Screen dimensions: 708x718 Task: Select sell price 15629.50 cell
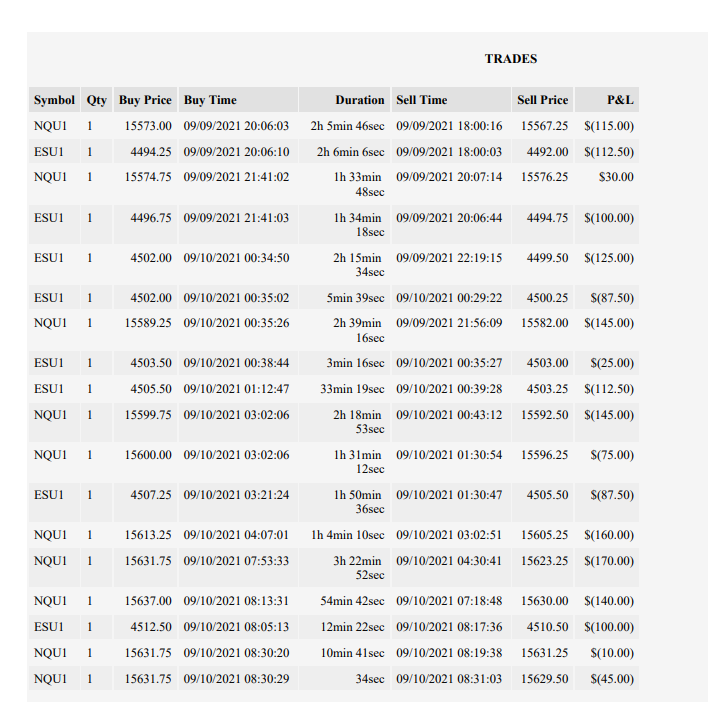pos(543,679)
